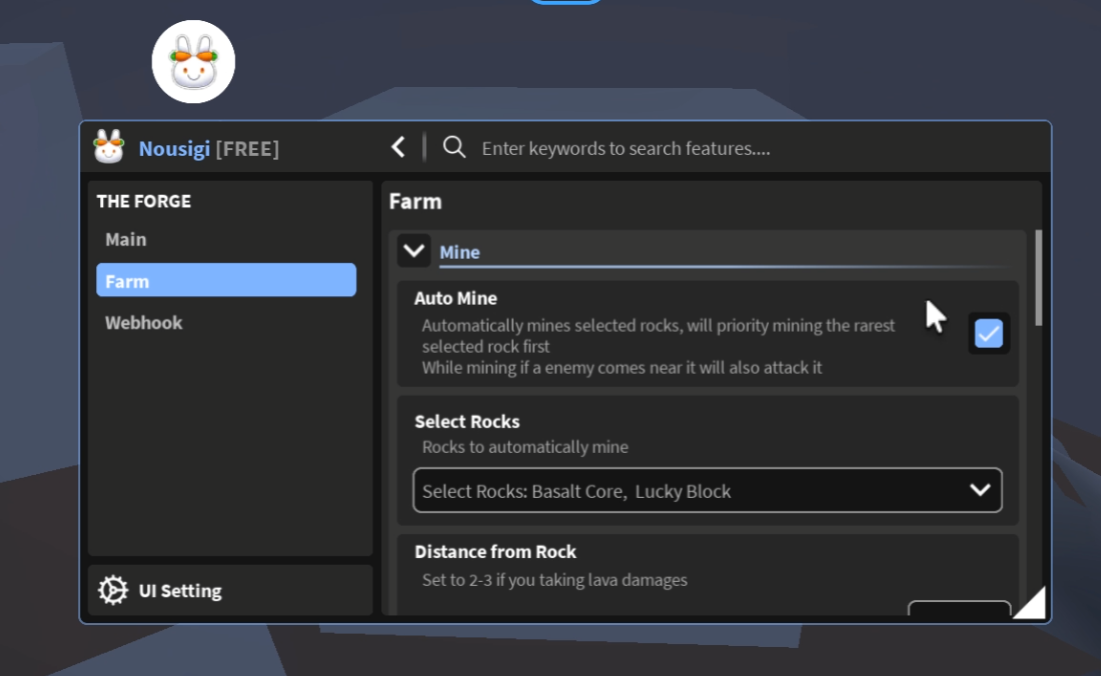
Task: Click the back arrow beside search
Action: pos(398,147)
